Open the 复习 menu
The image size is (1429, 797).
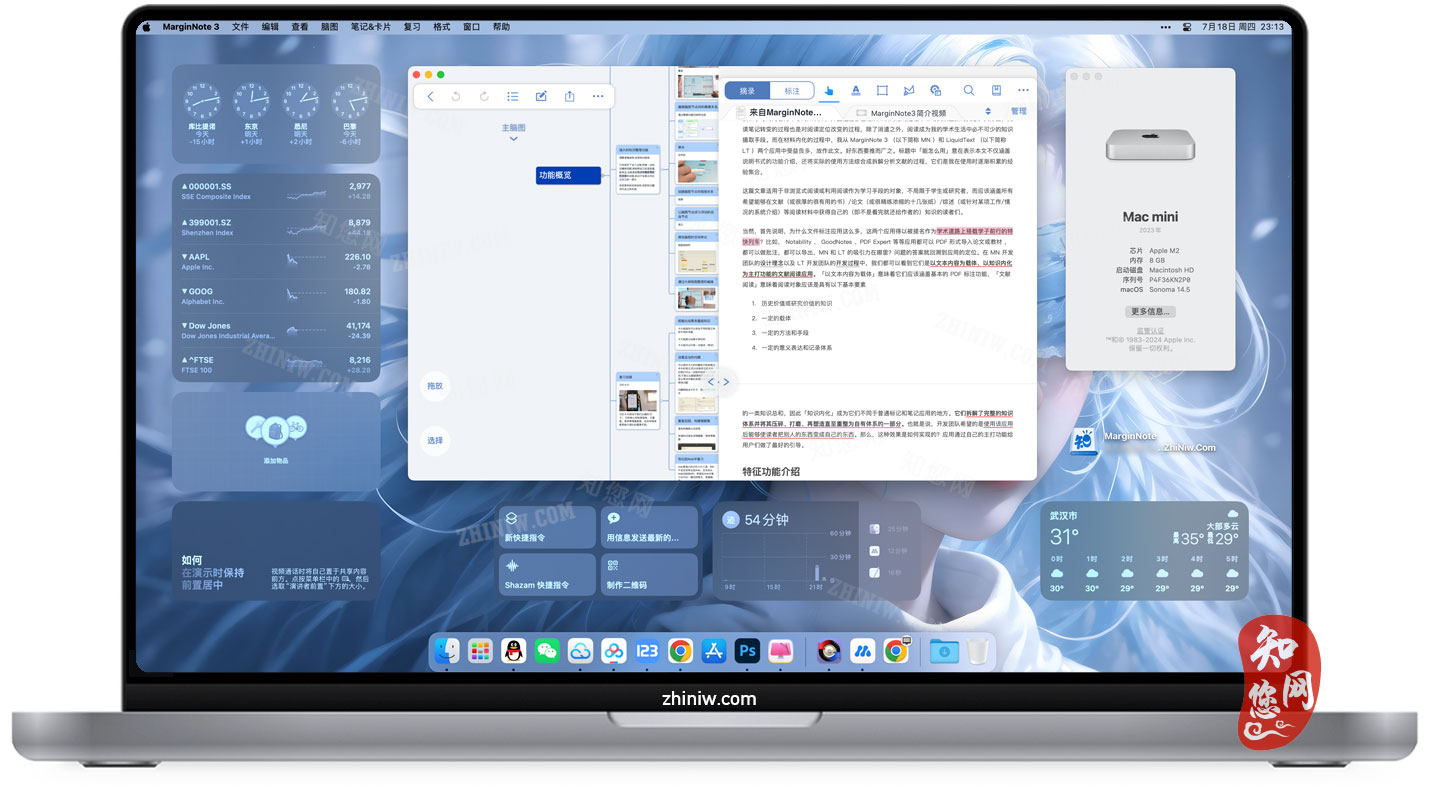(x=412, y=27)
